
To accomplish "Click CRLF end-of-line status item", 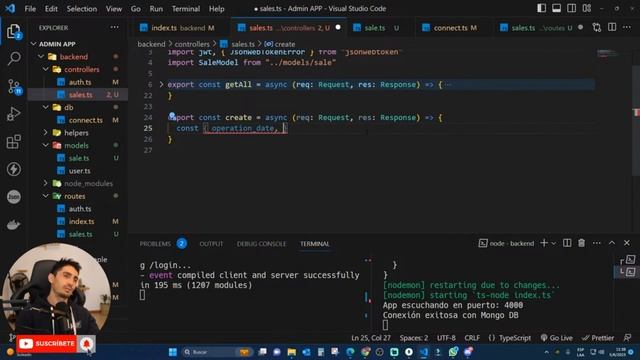I will [472, 338].
